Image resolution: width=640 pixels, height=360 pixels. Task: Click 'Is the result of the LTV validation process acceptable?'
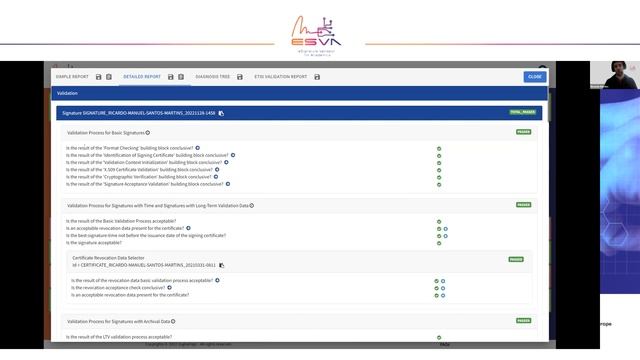pos(119,337)
